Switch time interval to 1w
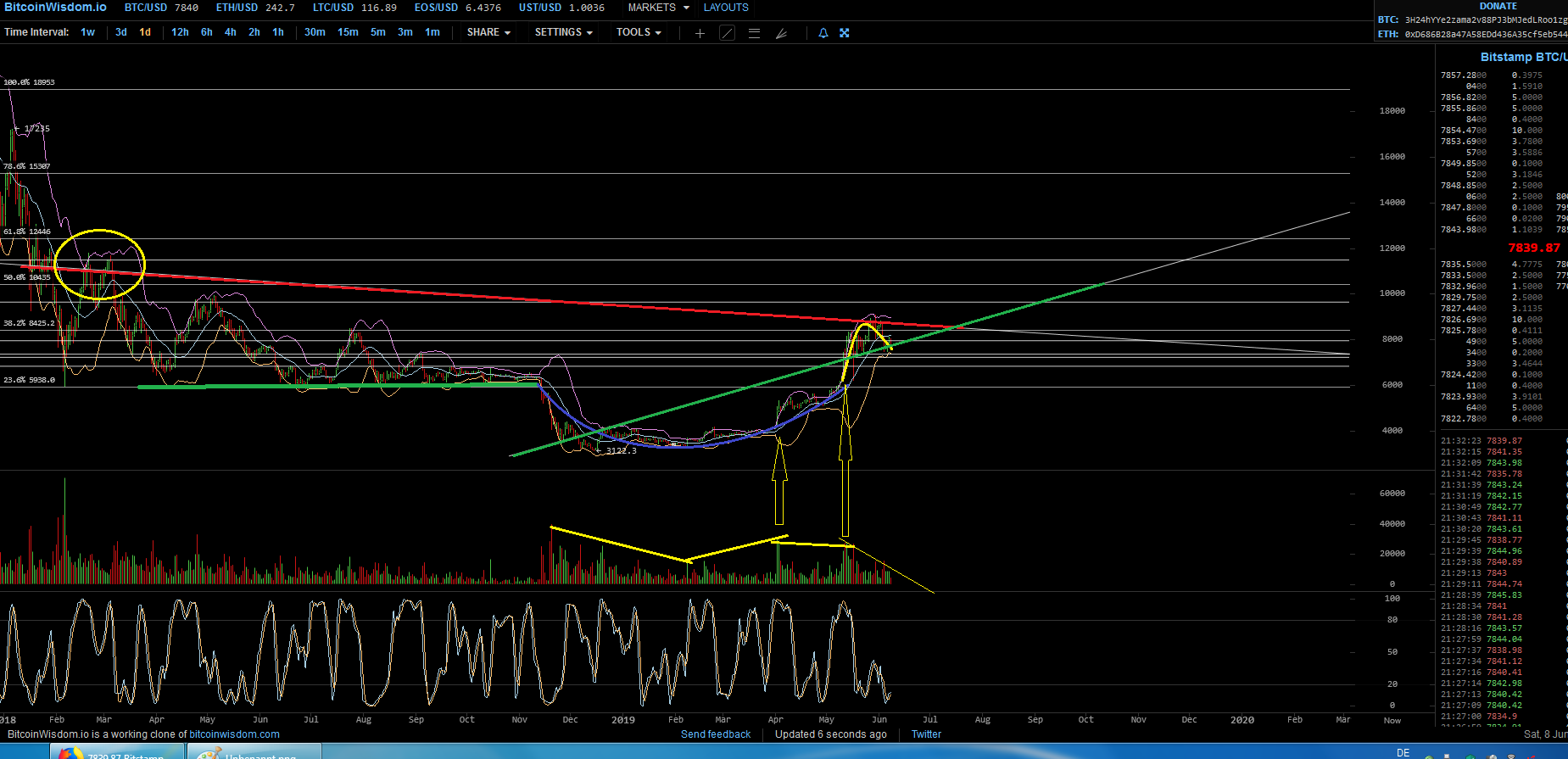The image size is (1568, 759). [87, 32]
